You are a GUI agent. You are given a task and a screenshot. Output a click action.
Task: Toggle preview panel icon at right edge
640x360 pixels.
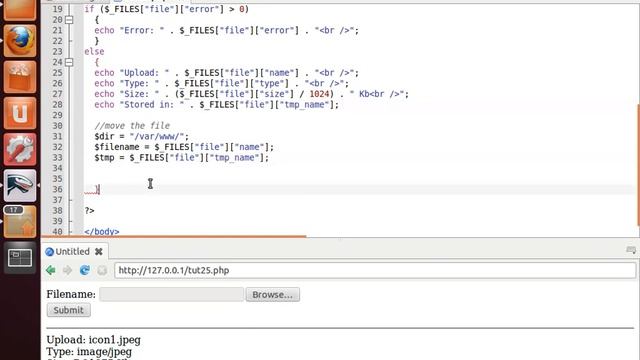coord(631,250)
